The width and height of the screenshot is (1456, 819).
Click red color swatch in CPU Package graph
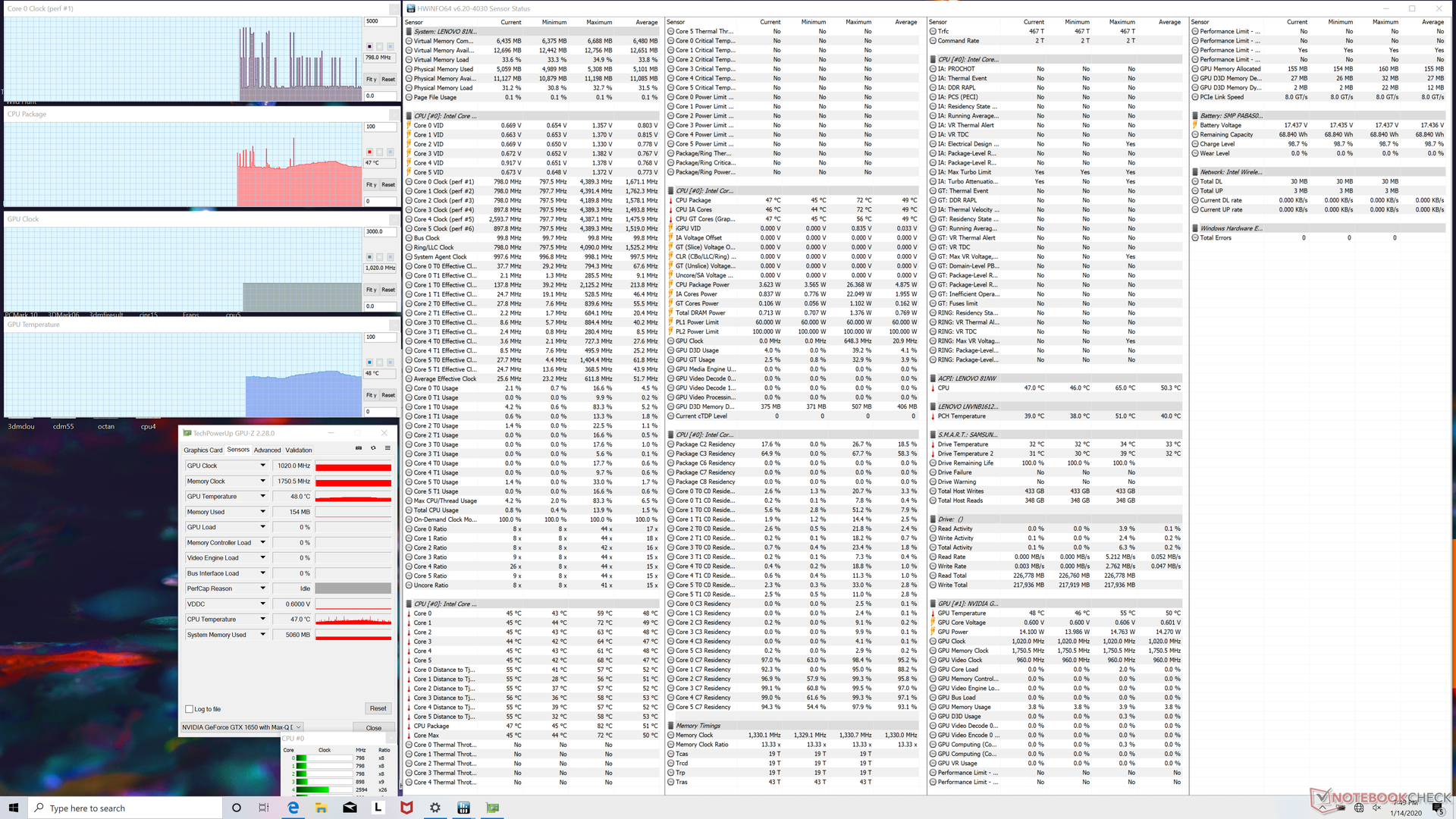tap(370, 152)
